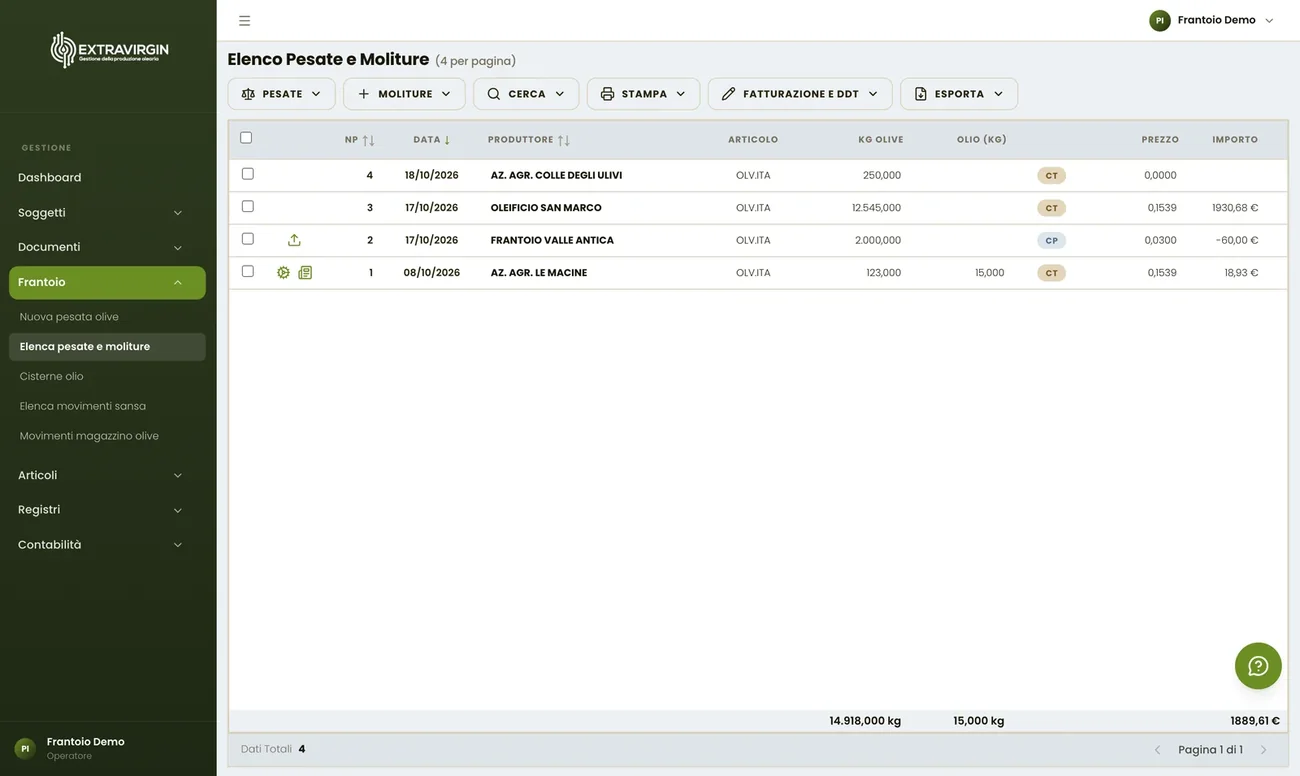This screenshot has height=776, width=1300.
Task: Expand the Contabilità sidebar section
Action: pos(107,545)
